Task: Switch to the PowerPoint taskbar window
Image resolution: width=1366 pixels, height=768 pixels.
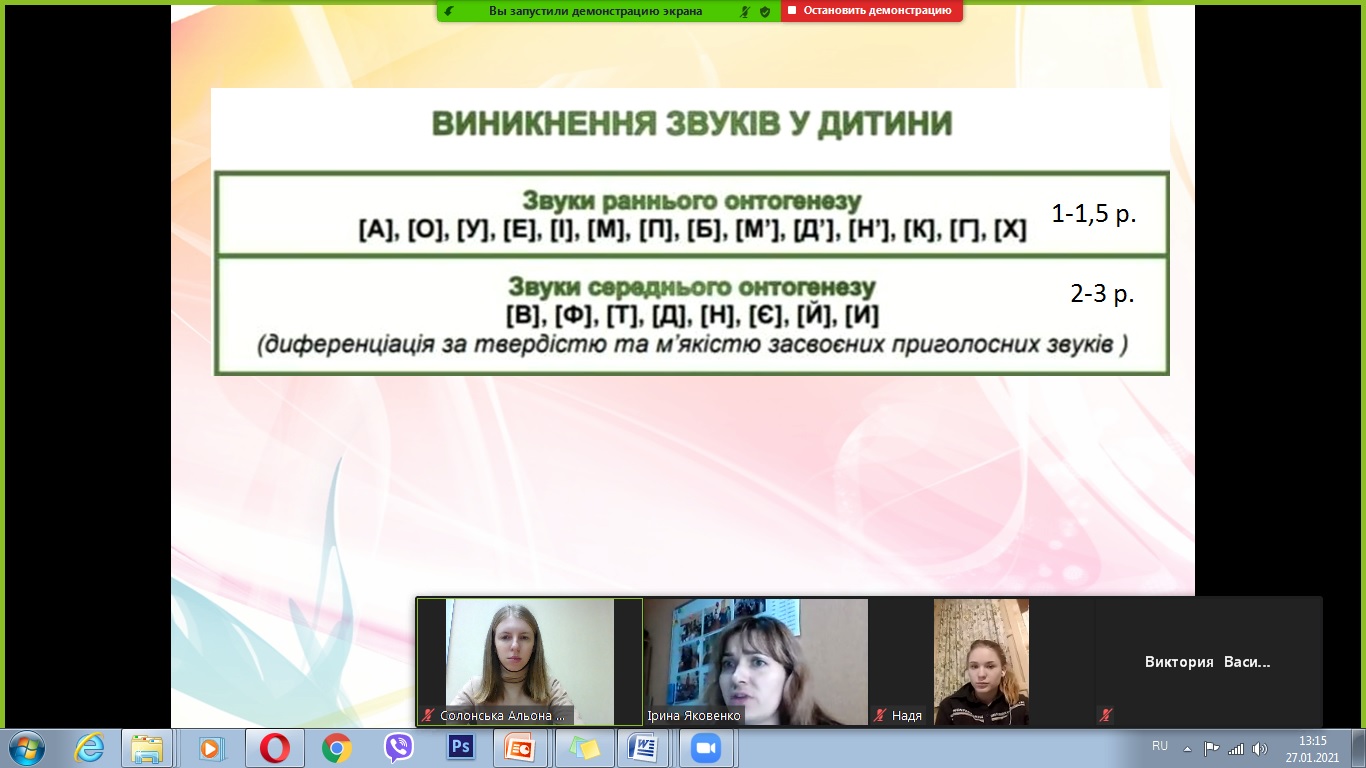Action: point(521,748)
